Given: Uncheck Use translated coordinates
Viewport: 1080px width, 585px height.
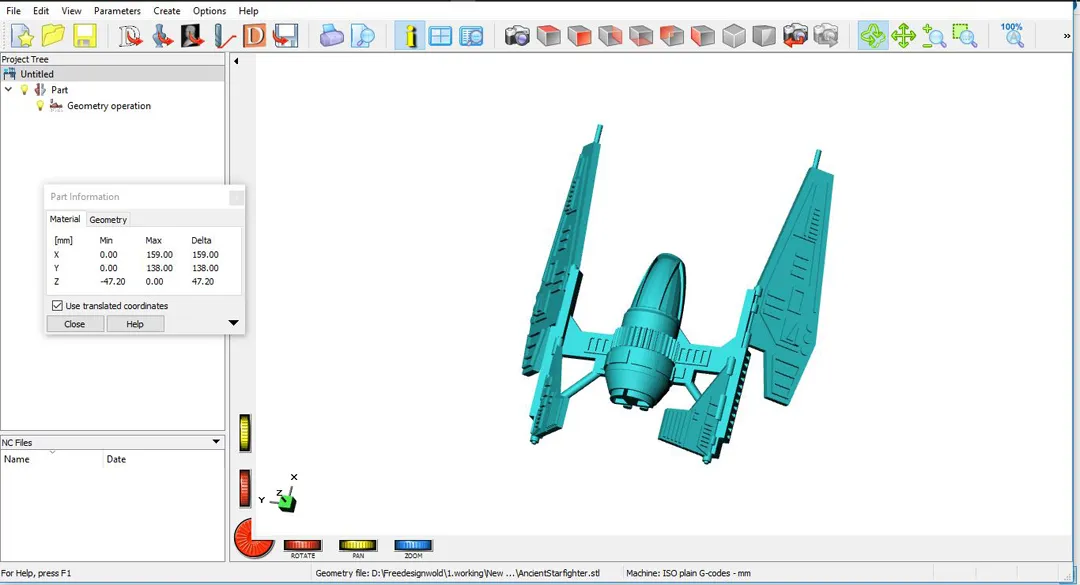Looking at the screenshot, I should (x=57, y=305).
